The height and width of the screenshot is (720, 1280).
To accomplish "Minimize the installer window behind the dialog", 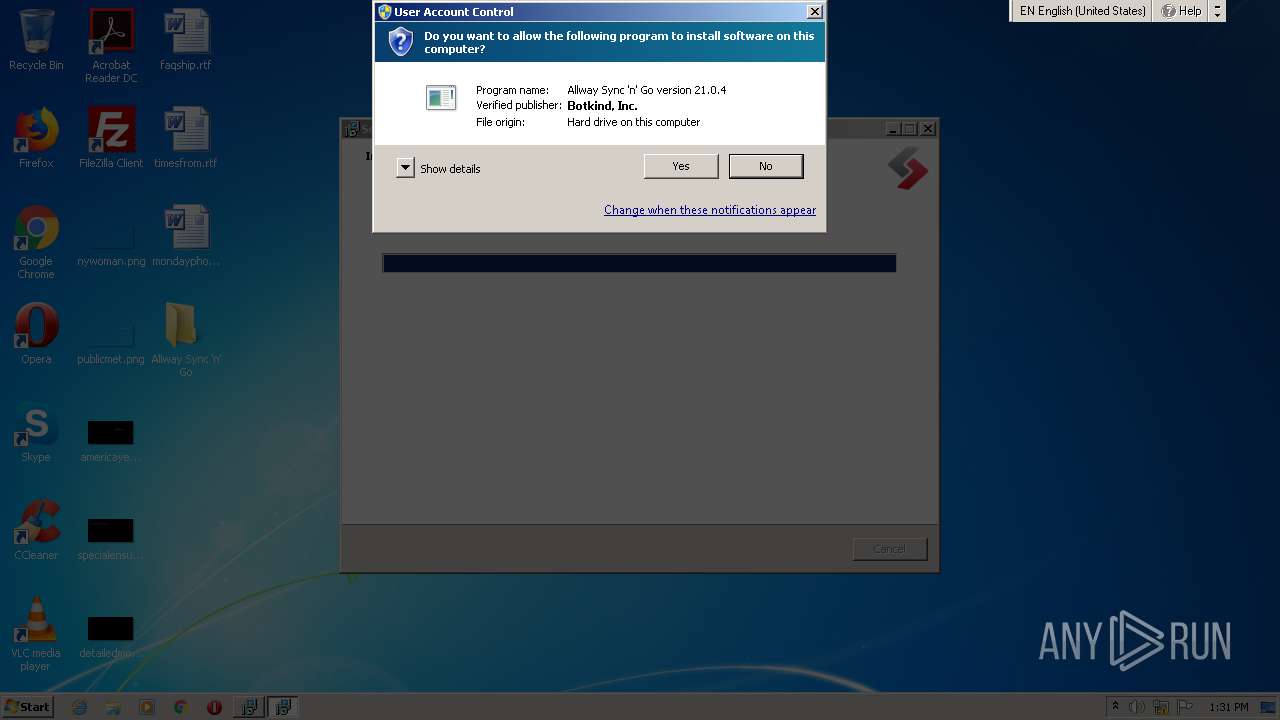I will coord(892,129).
